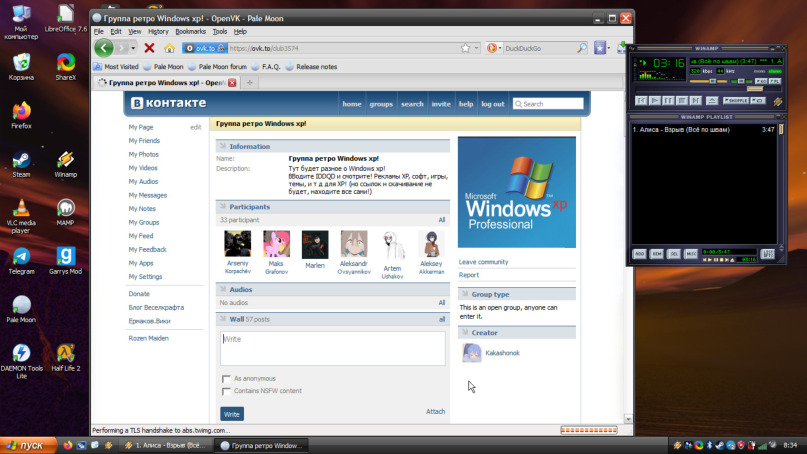Click the Winamp Play button
The image size is (807, 454).
click(x=655, y=101)
